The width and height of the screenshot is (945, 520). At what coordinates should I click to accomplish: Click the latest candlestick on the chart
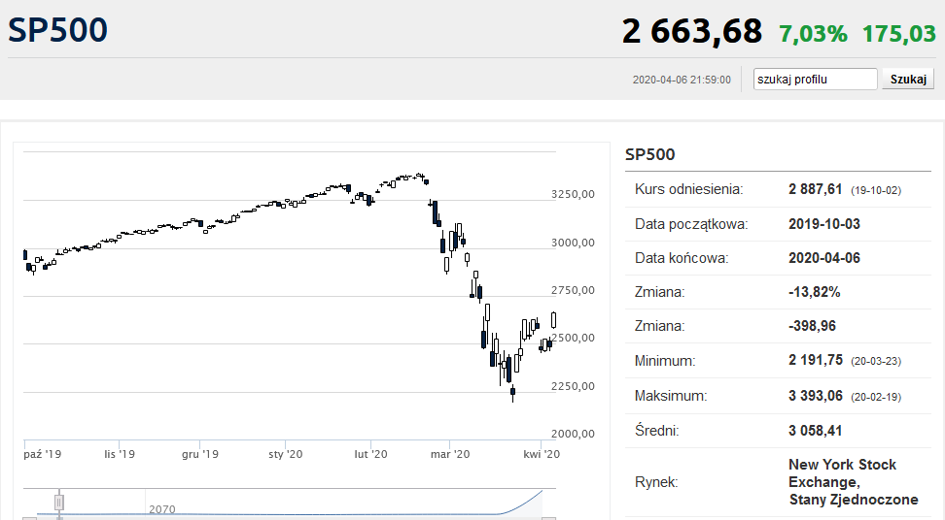coord(554,320)
